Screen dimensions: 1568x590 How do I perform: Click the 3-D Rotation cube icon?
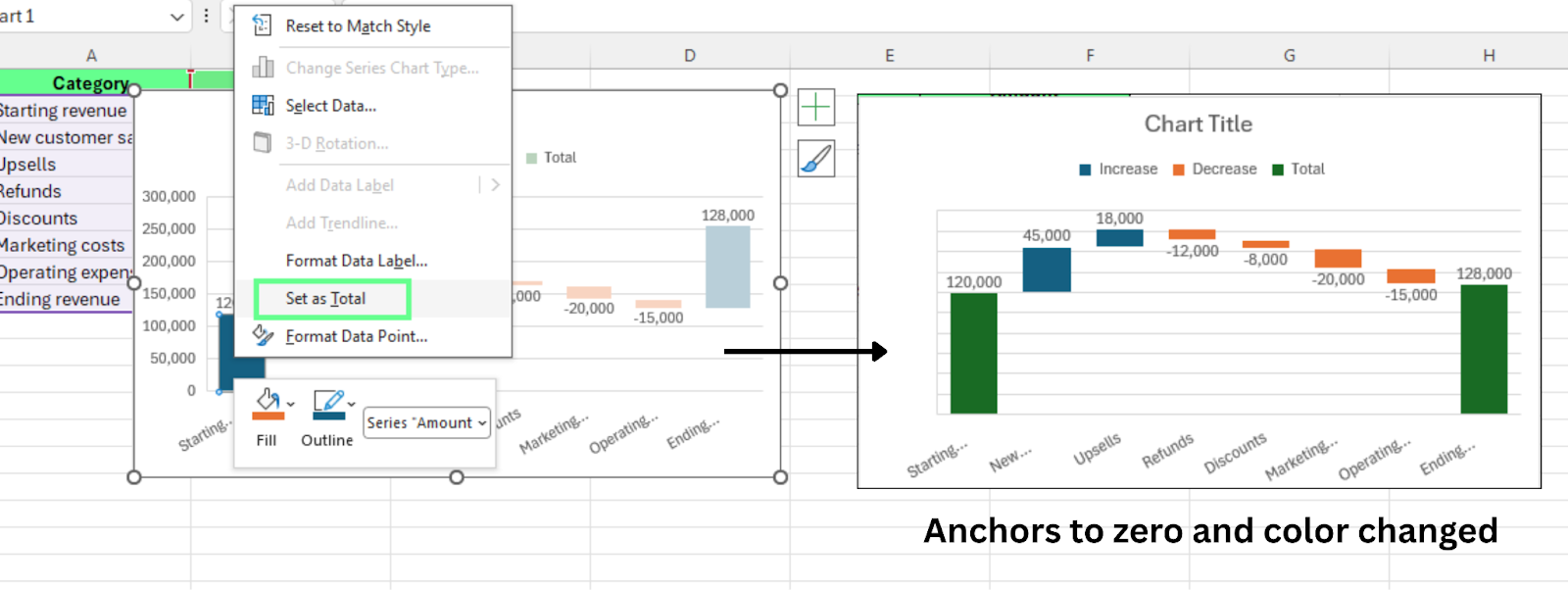click(263, 142)
